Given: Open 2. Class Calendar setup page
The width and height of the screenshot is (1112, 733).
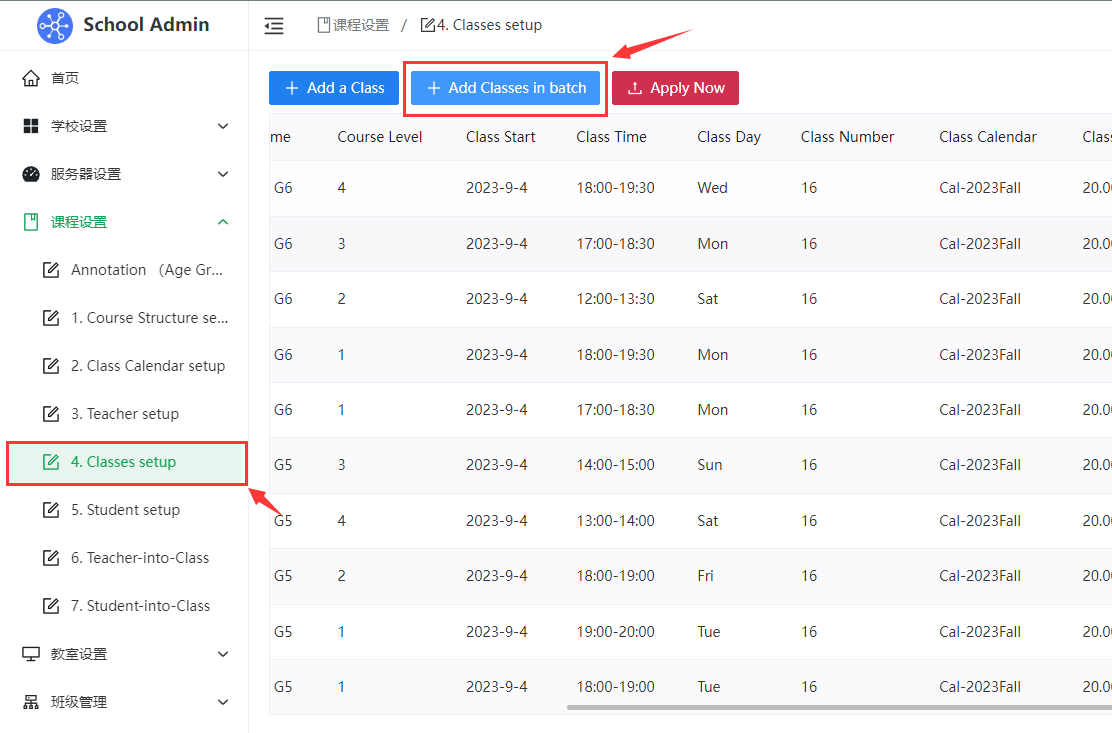Looking at the screenshot, I should [x=147, y=366].
